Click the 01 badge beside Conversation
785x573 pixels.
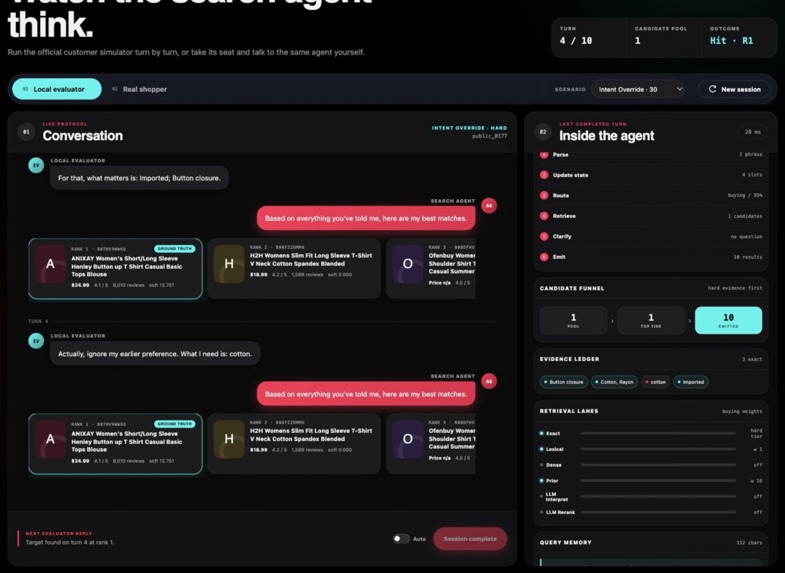(x=26, y=132)
